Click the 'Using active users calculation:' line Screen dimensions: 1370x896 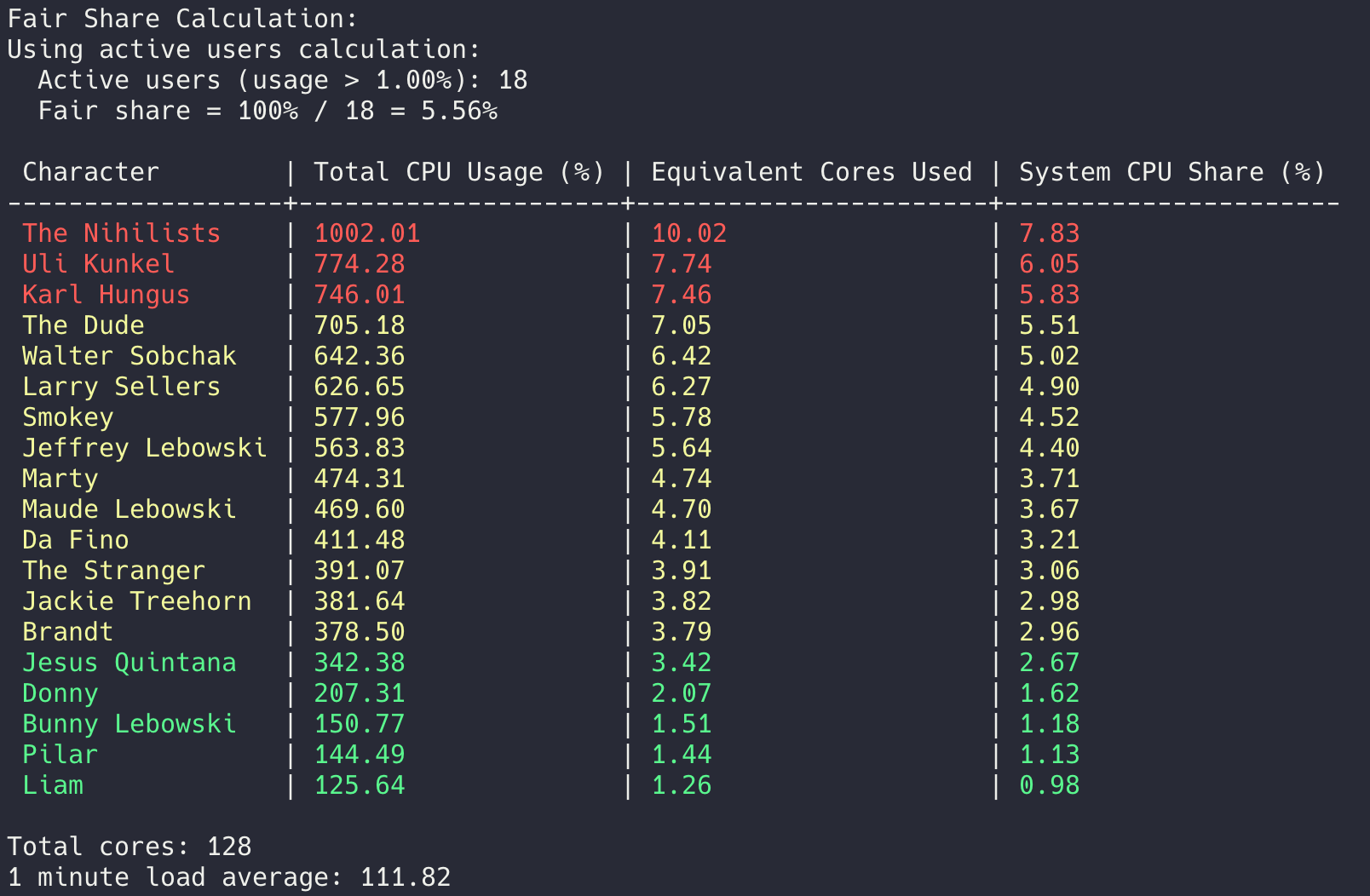pos(244,49)
